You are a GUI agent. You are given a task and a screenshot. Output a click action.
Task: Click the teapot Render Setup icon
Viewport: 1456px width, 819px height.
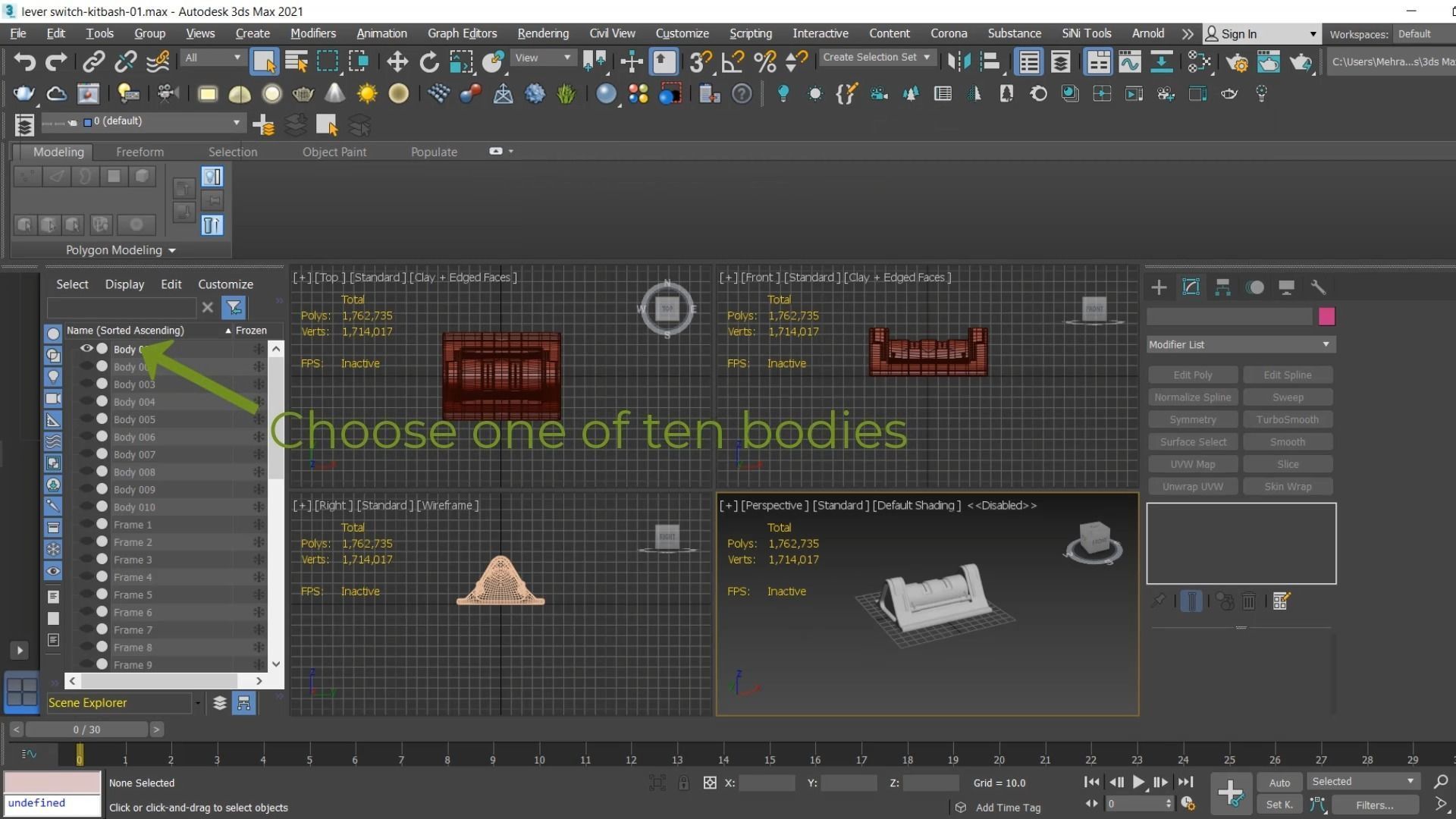[x=1236, y=62]
